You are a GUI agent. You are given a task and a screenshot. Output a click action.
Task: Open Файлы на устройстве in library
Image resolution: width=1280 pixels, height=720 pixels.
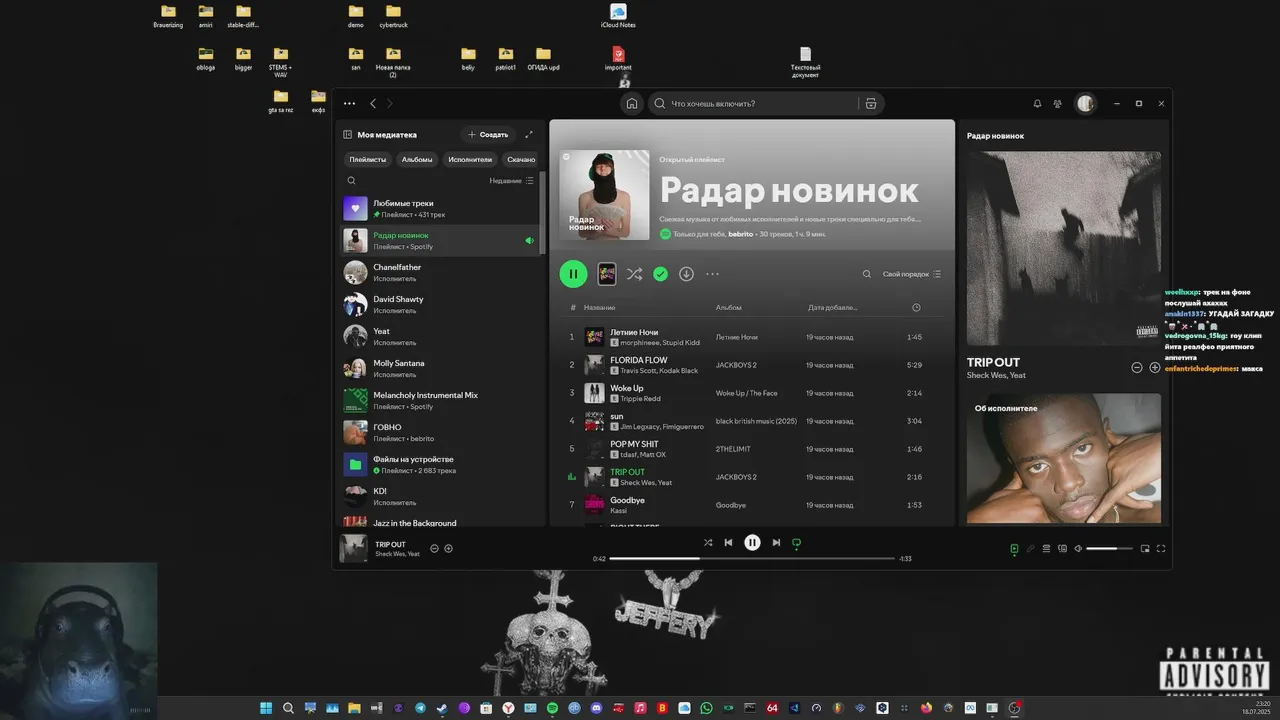tap(440, 464)
